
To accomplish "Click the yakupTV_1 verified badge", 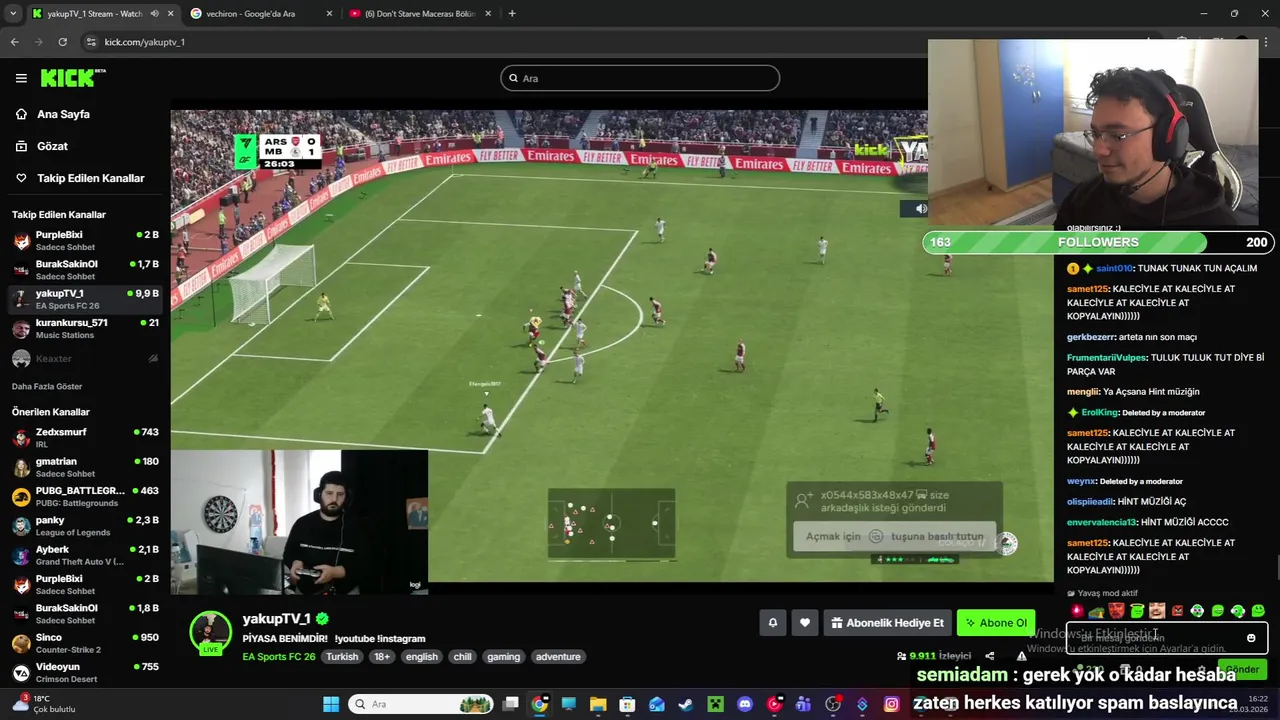I will (x=322, y=619).
